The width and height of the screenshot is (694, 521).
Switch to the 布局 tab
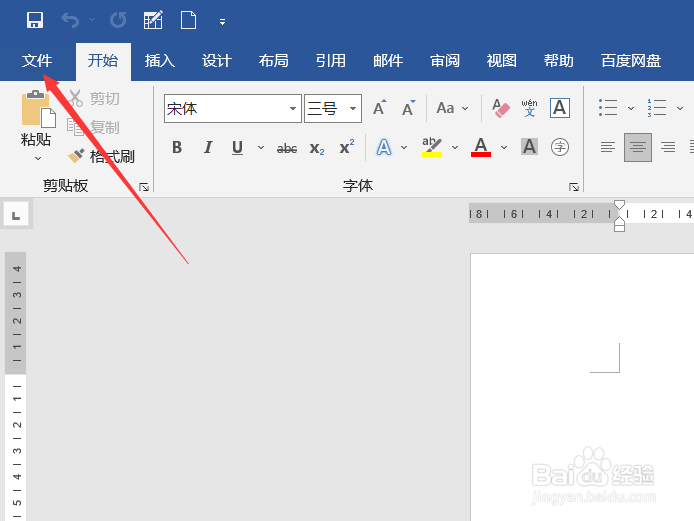point(274,61)
